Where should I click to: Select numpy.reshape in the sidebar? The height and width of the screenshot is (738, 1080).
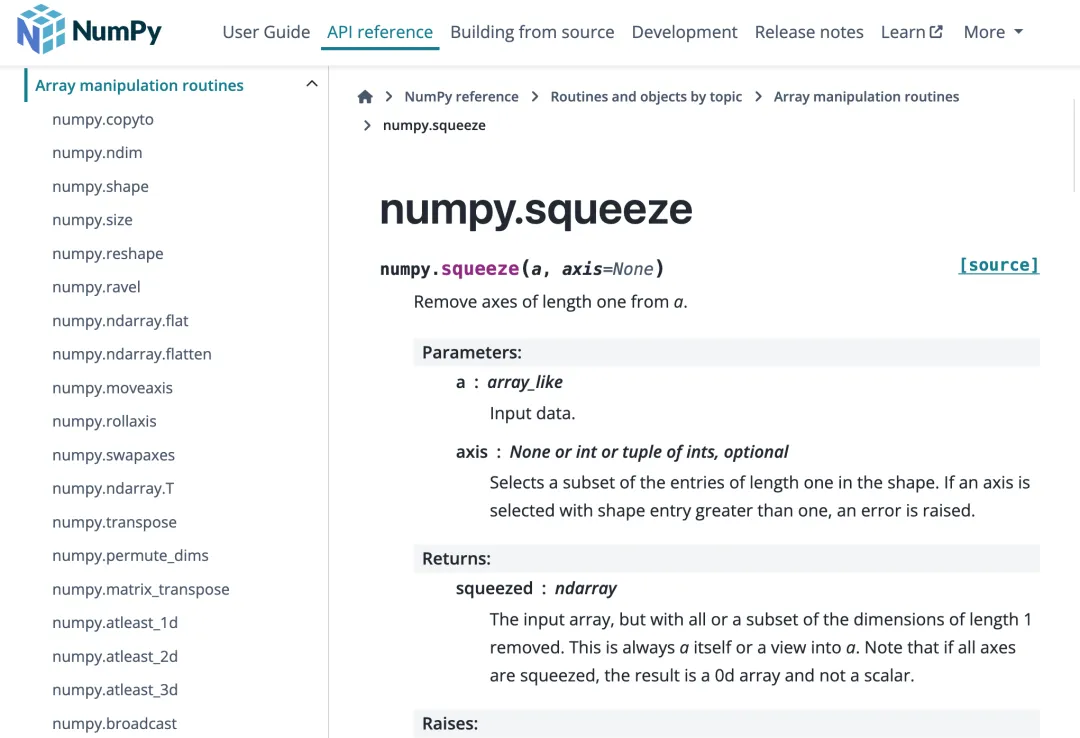[108, 254]
